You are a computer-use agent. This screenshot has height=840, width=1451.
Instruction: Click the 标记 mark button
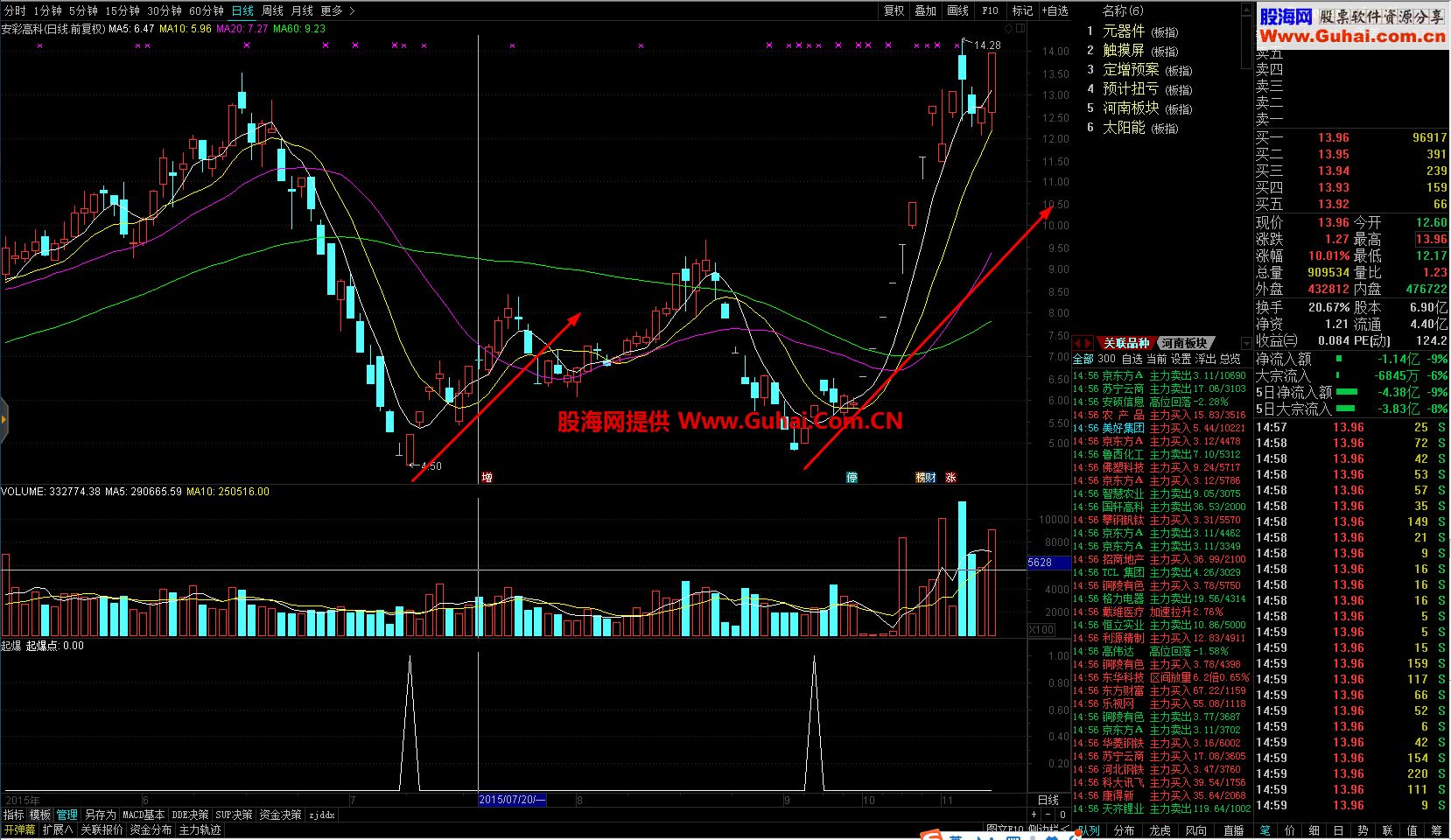click(1022, 10)
